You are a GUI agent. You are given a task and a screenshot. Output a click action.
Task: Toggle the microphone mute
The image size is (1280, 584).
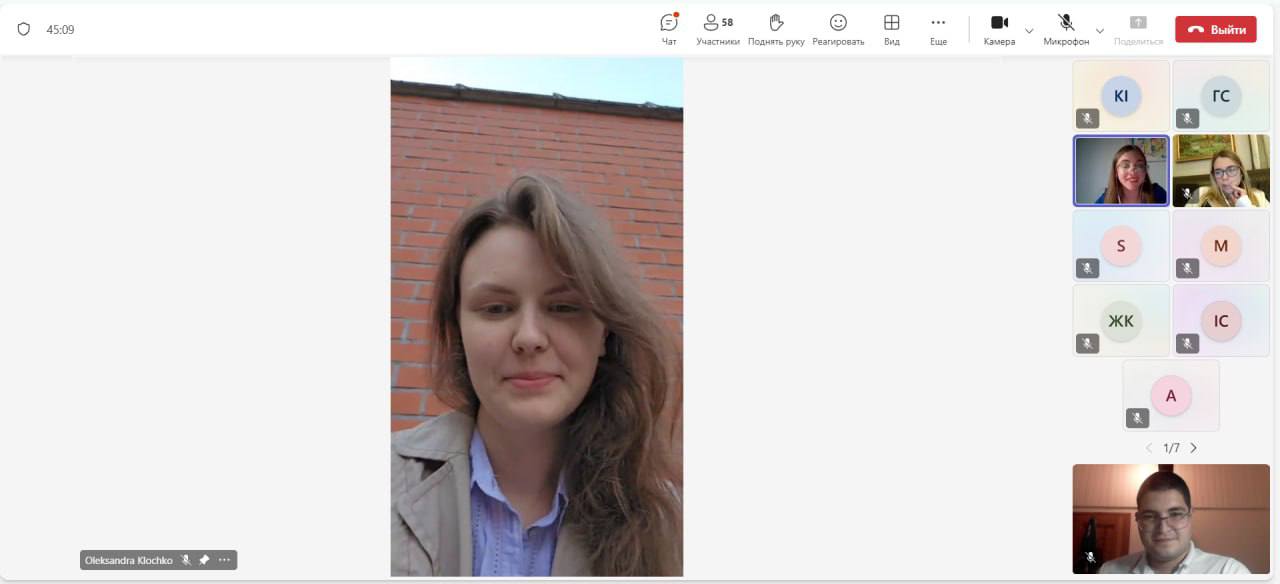pyautogui.click(x=1066, y=29)
